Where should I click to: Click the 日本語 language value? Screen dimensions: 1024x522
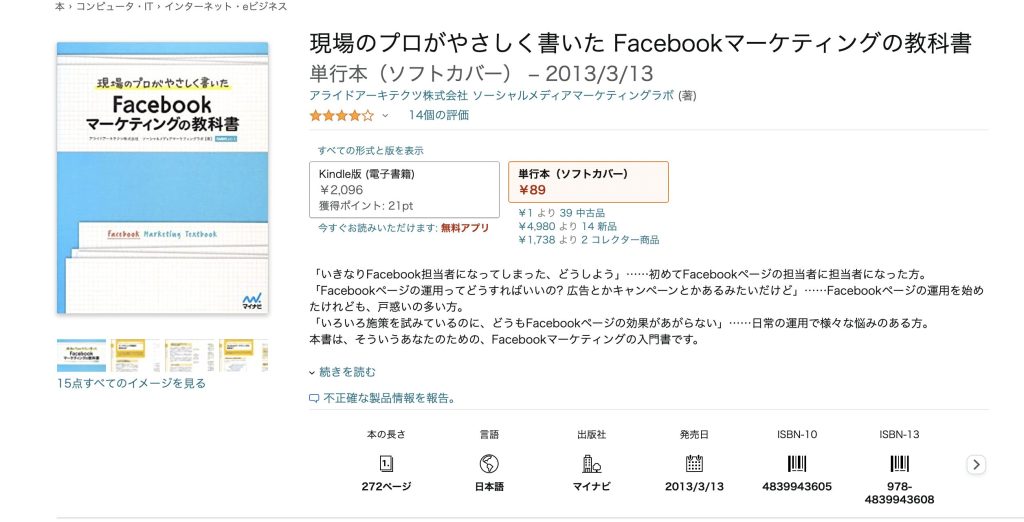coord(489,487)
